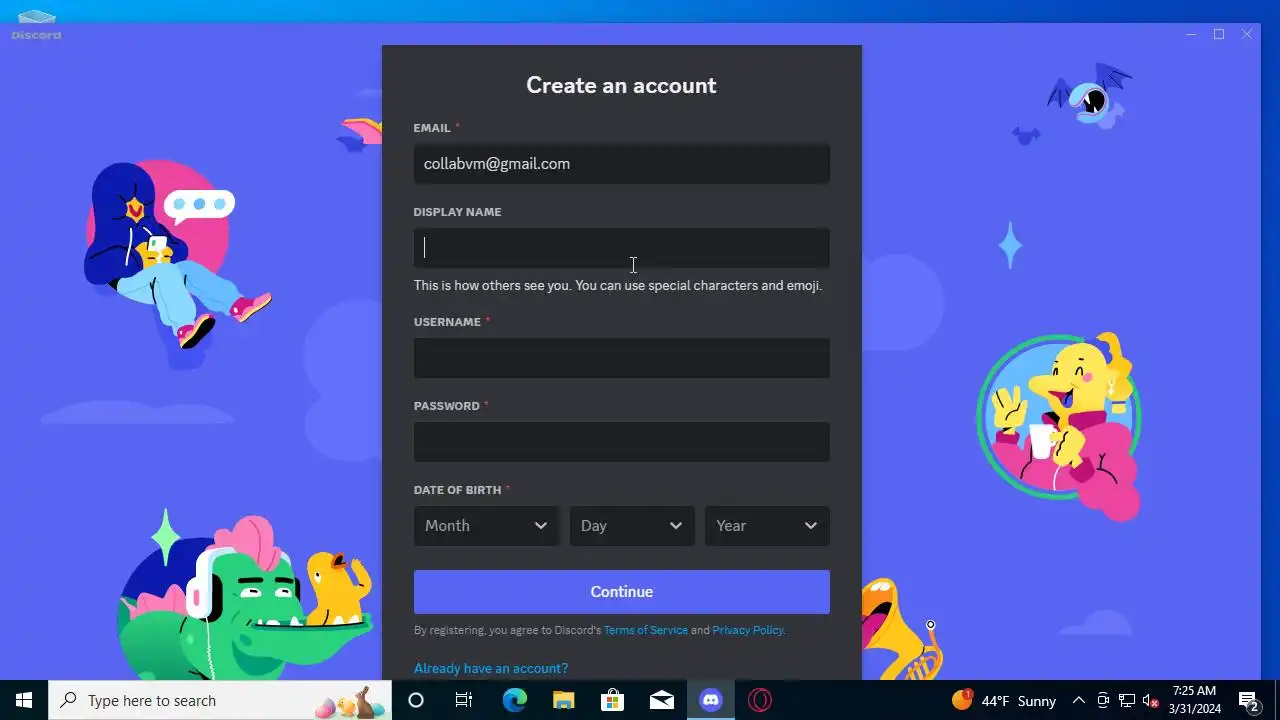Open the network status tray icon

(x=1127, y=701)
